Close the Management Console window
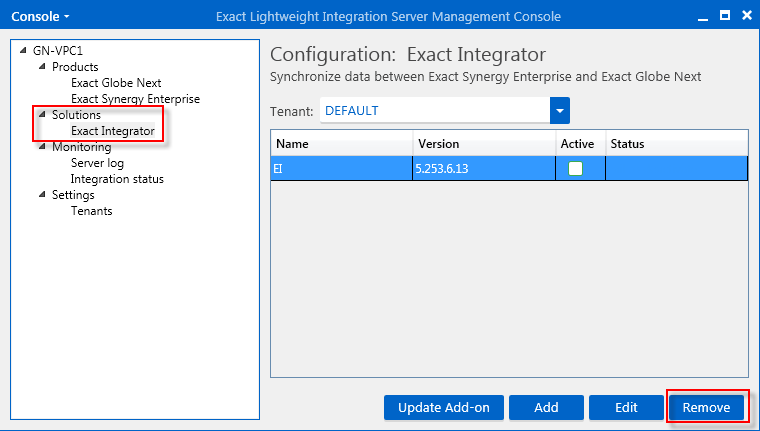Viewport: 760px width, 431px height. pos(747,16)
